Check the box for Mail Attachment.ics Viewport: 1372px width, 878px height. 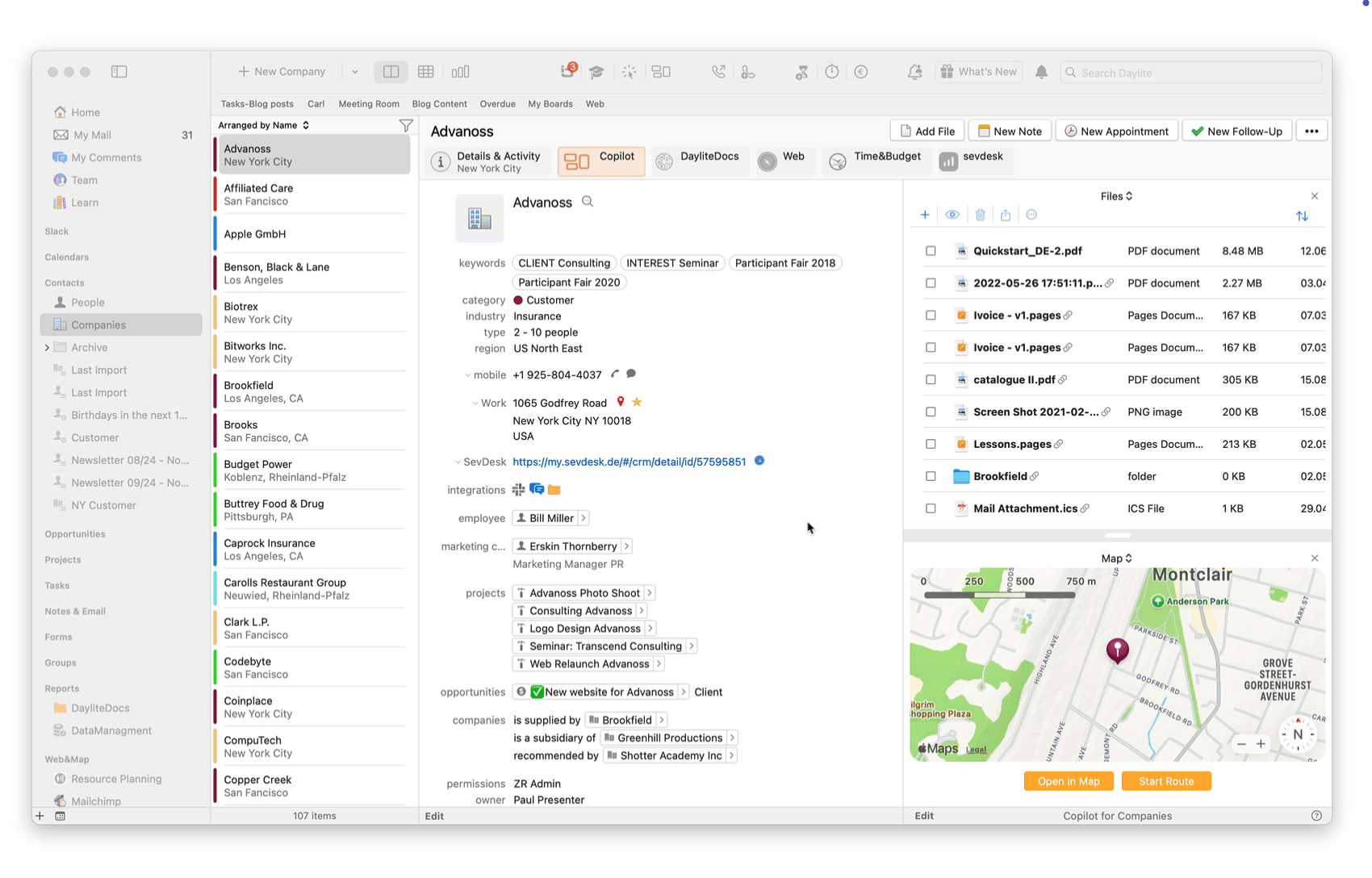click(931, 509)
